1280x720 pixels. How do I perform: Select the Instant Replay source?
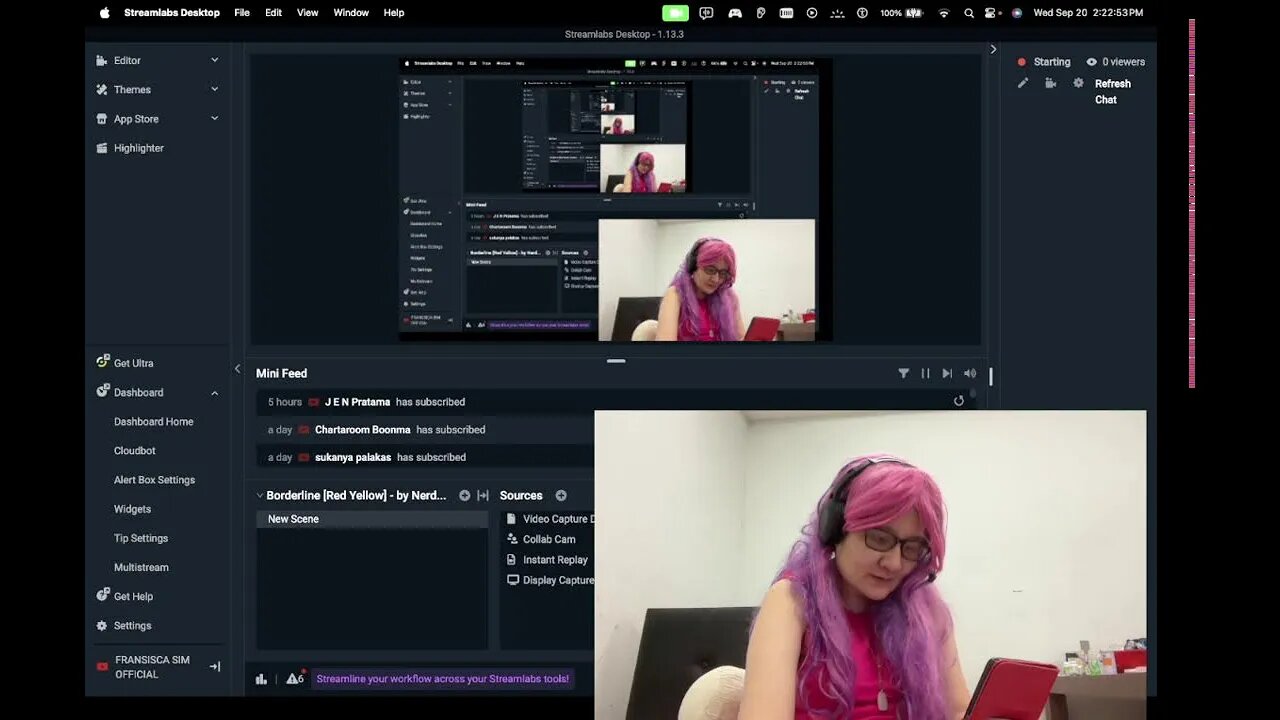[548, 560]
